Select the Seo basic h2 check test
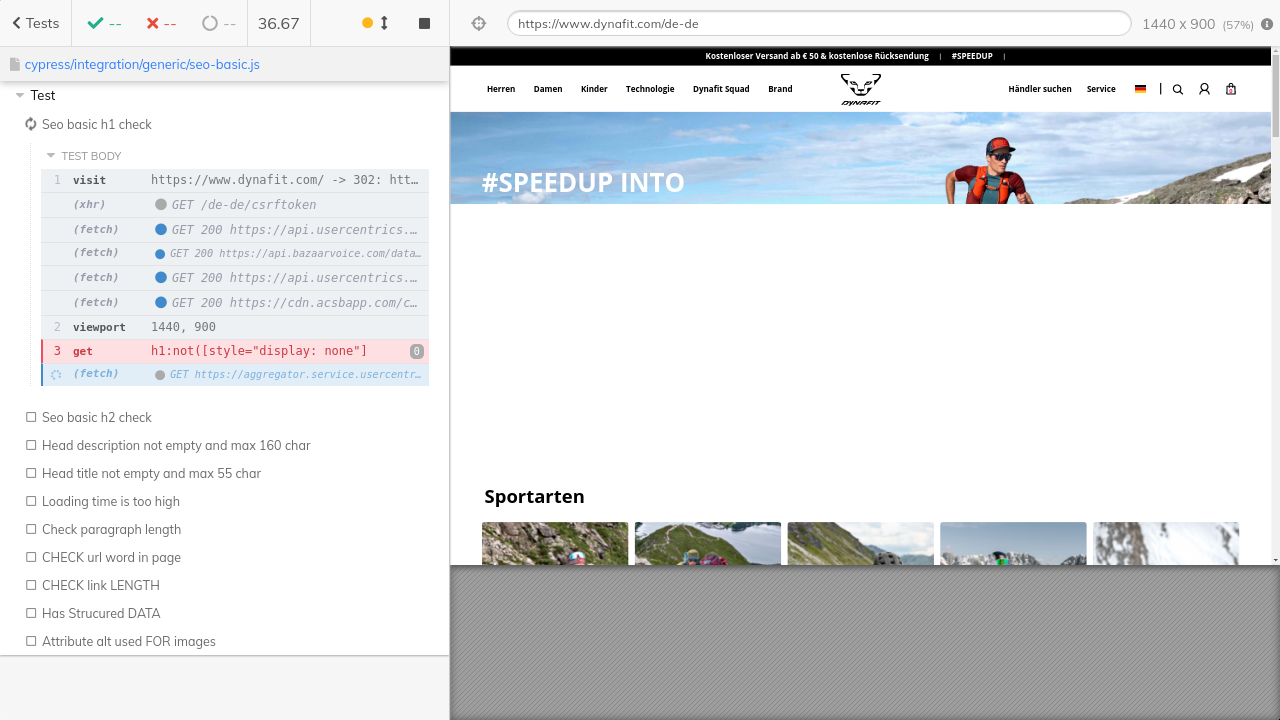 pyautogui.click(x=96, y=417)
